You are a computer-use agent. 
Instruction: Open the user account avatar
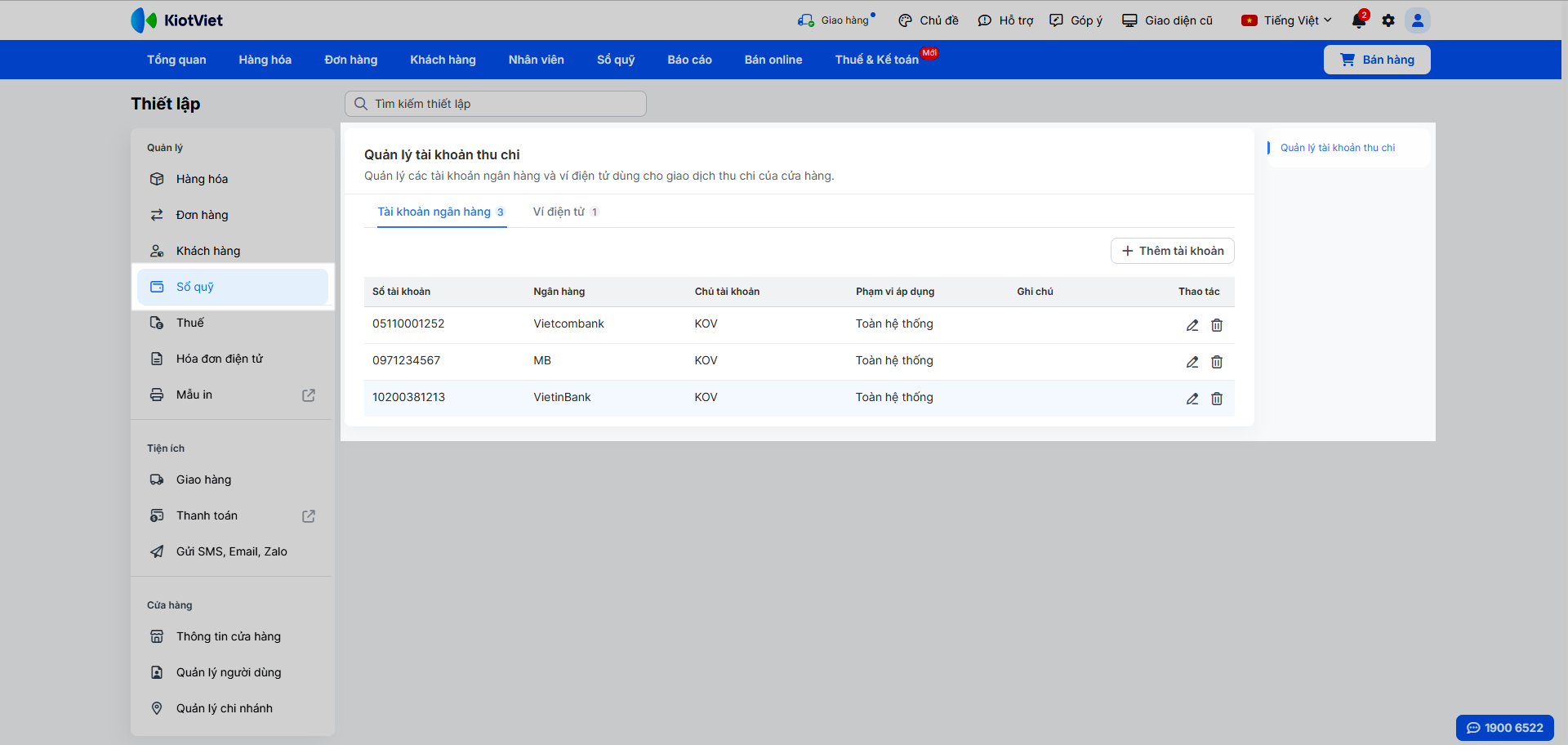[x=1418, y=20]
